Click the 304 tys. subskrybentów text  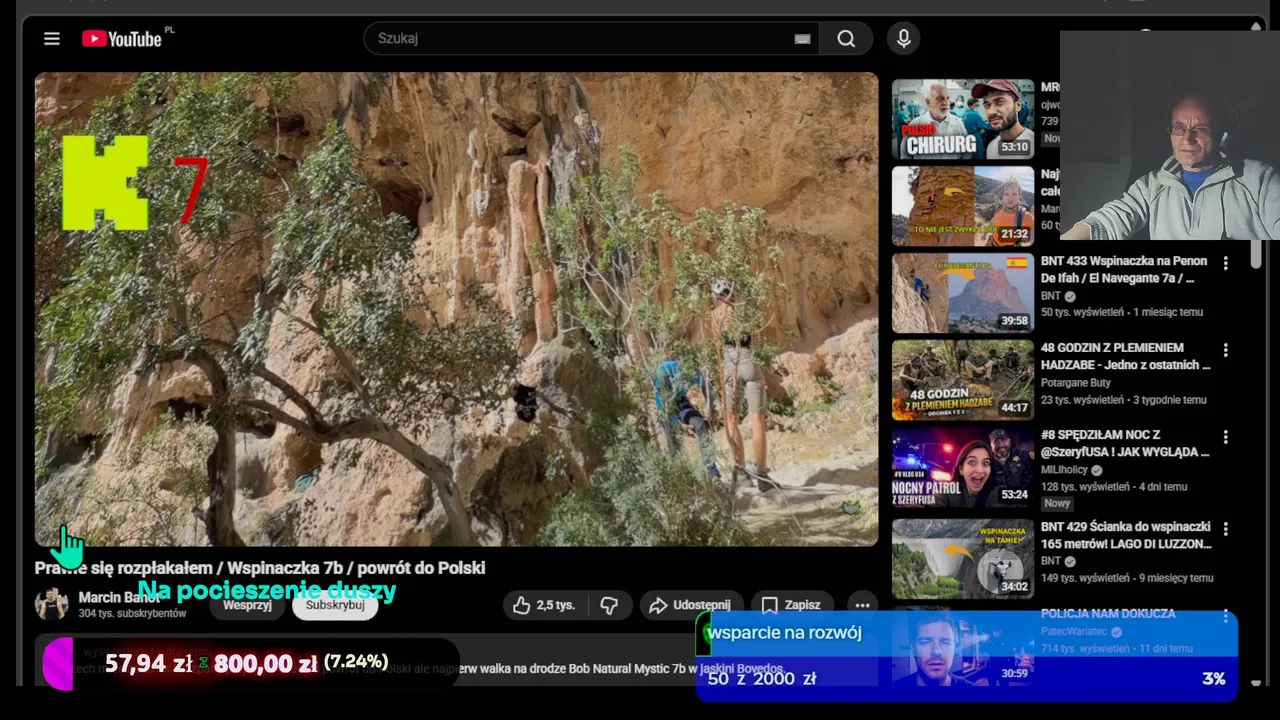[x=133, y=613]
